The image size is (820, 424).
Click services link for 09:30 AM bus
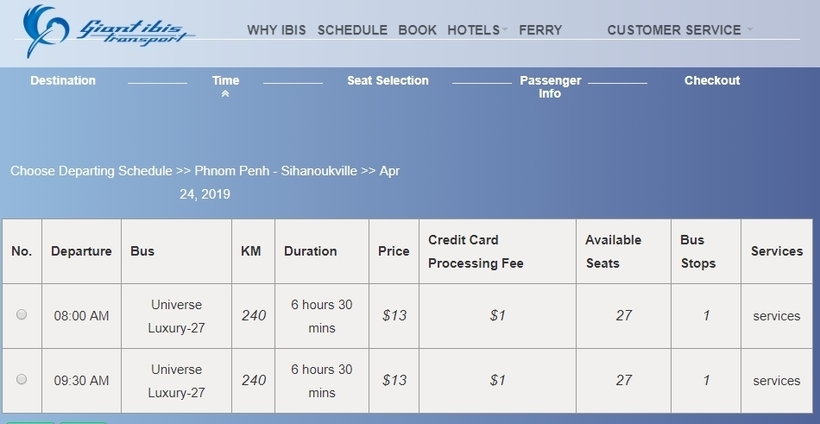pos(777,381)
